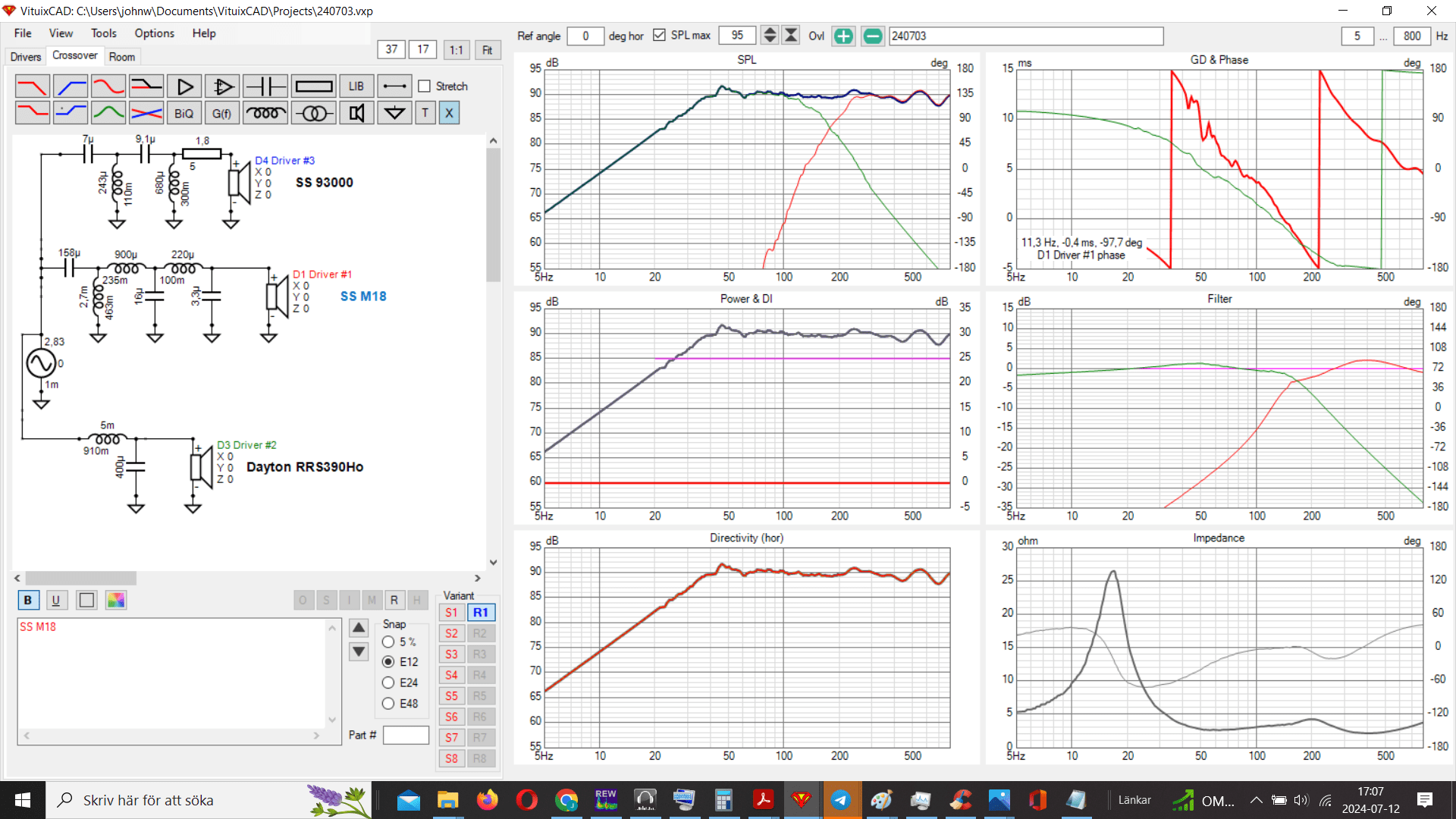Open the Options menu
Screen dimensions: 1456x819
point(154,33)
